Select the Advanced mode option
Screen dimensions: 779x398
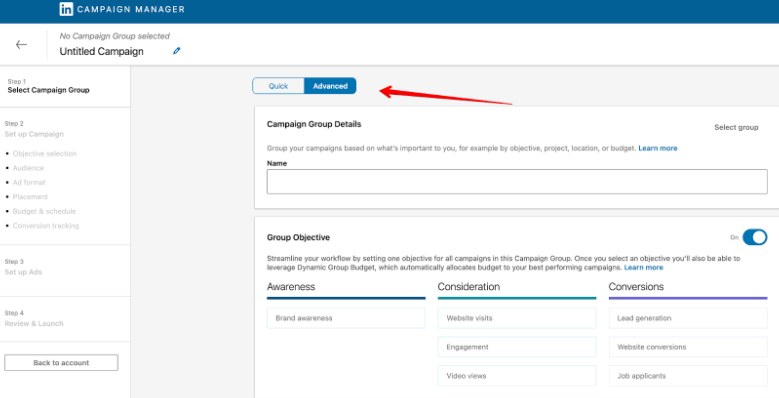click(330, 86)
